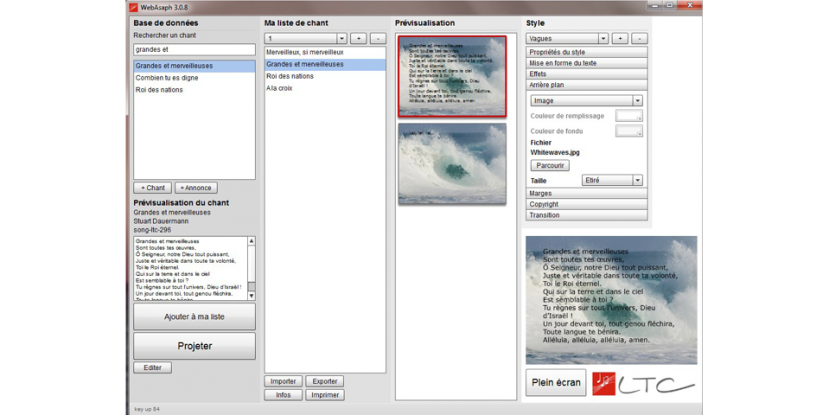This screenshot has height=415, width=829.
Task: Select 'Roi des nations' in database results
Action: pos(194,90)
